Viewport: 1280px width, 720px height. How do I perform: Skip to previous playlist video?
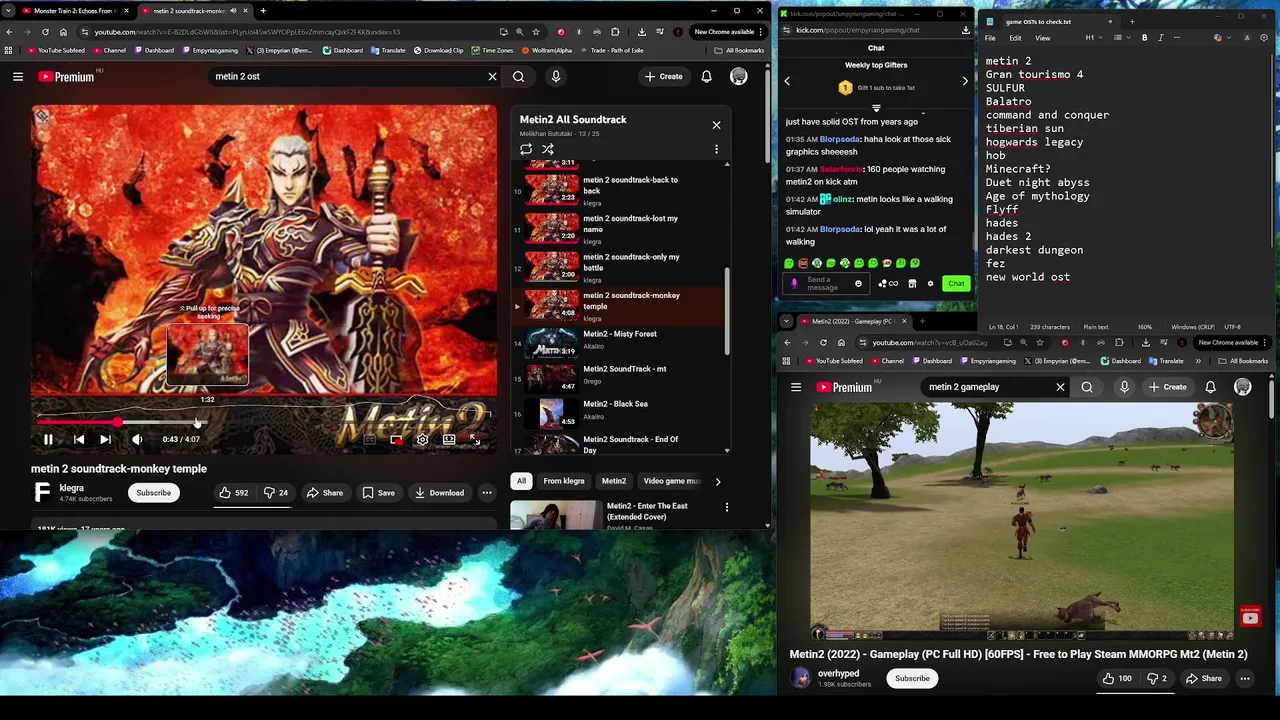point(79,439)
